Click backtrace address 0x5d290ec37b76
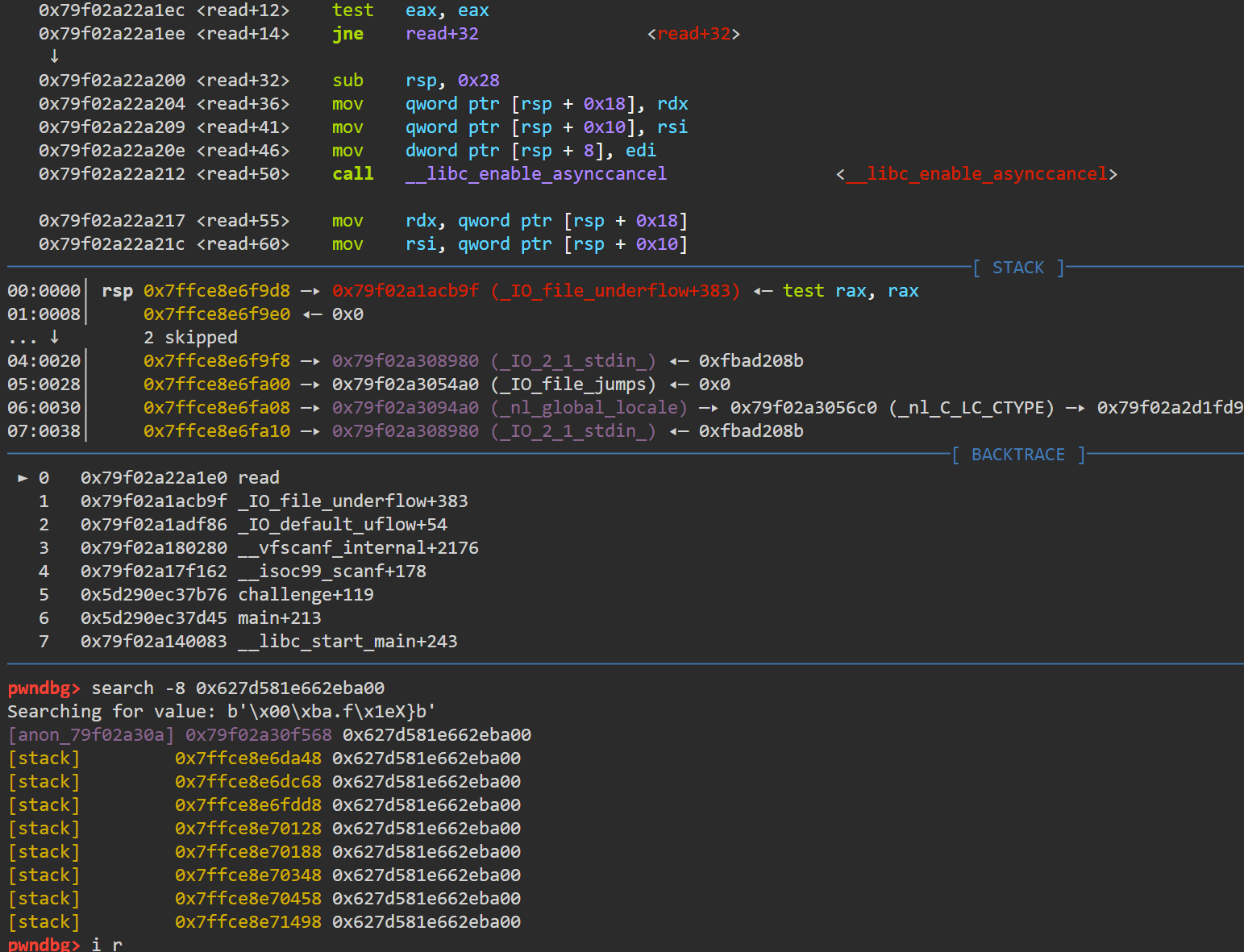Image resolution: width=1244 pixels, height=952 pixels. click(154, 595)
